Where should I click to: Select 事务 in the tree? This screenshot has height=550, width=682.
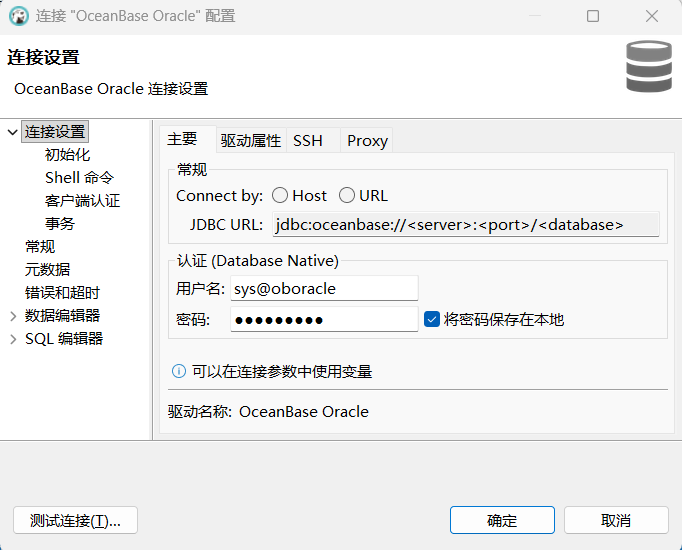60,223
